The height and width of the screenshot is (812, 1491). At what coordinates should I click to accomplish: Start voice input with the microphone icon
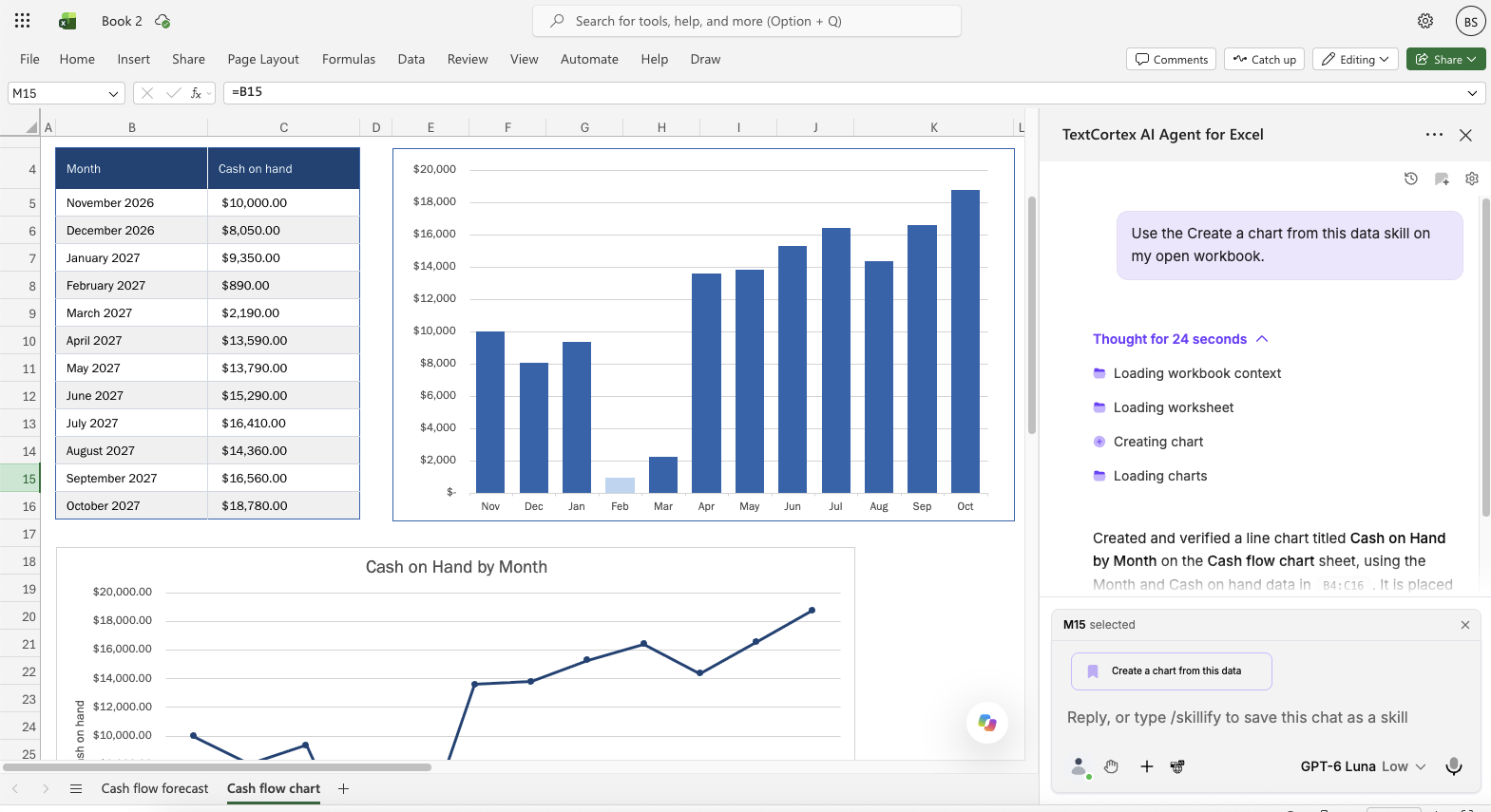click(1454, 766)
